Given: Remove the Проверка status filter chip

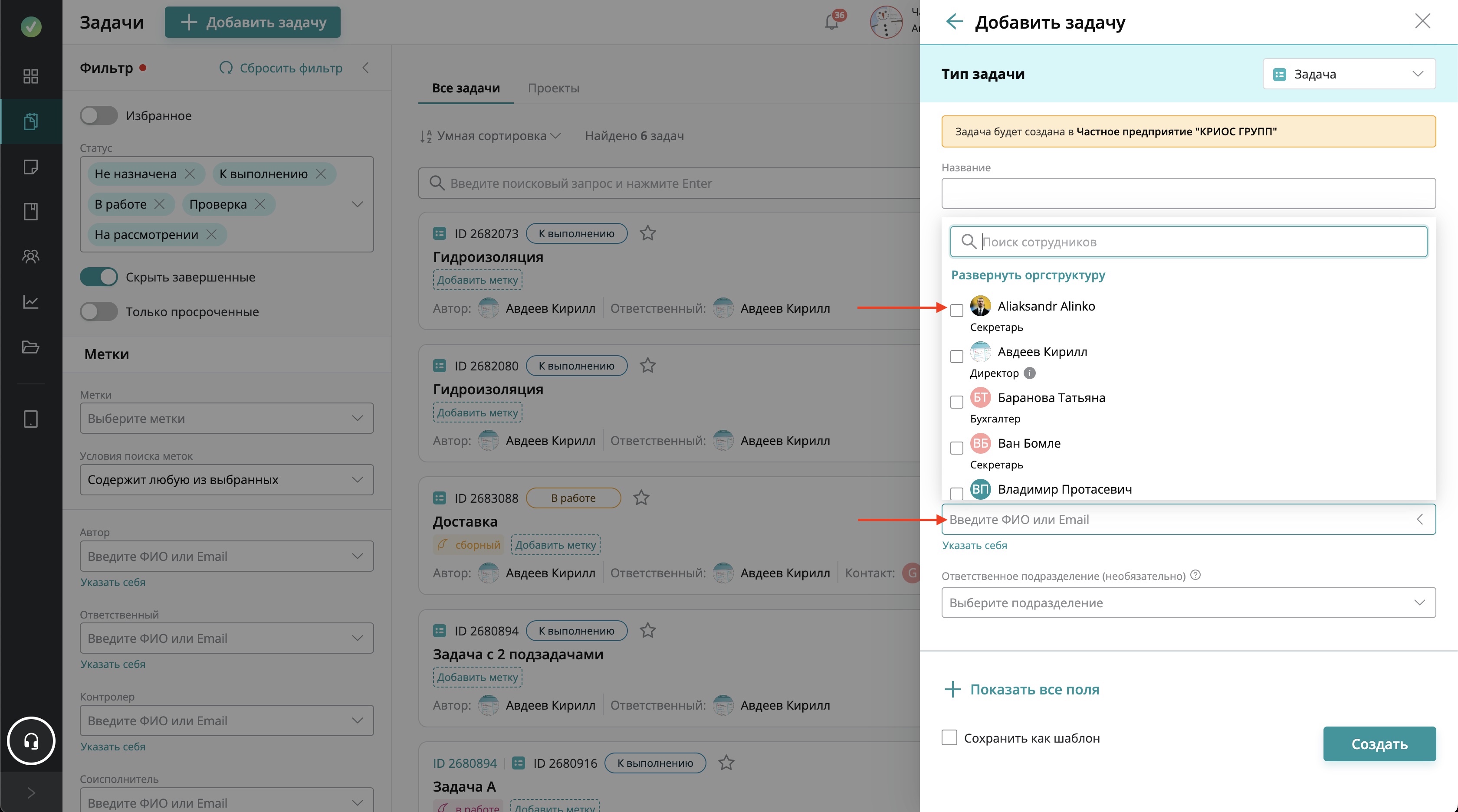Looking at the screenshot, I should [260, 204].
